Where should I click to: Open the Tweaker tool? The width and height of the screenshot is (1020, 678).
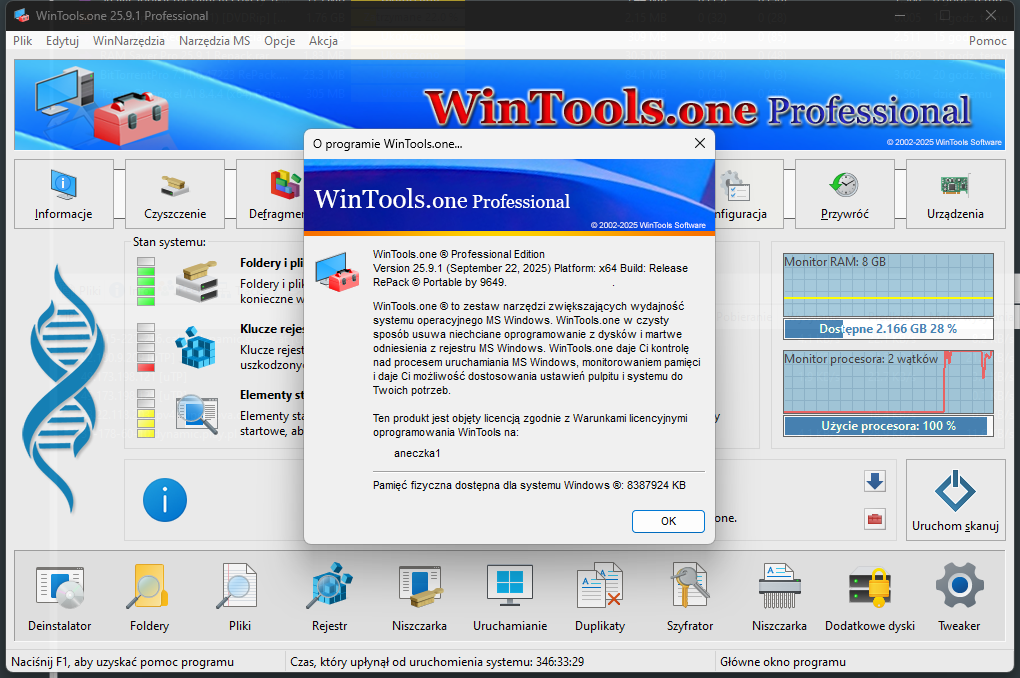(959, 597)
